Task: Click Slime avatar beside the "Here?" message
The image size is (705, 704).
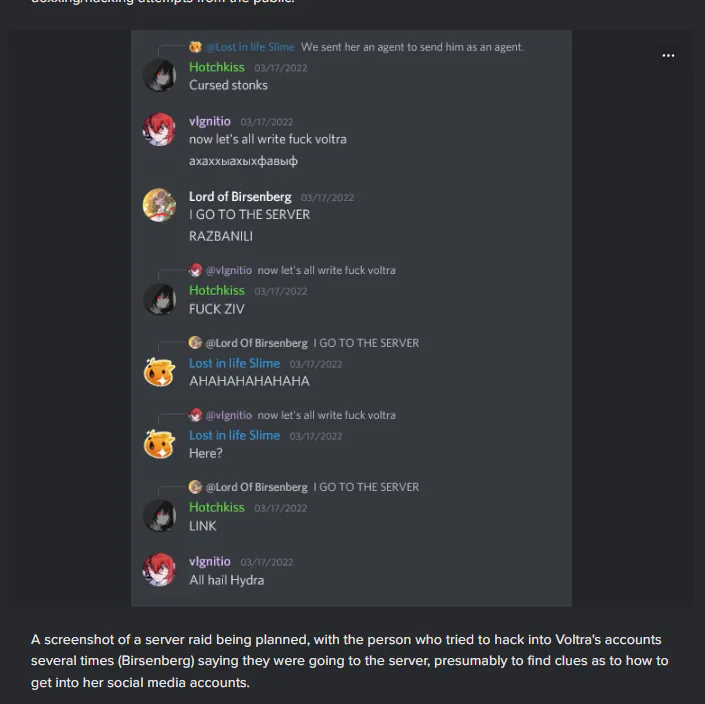Action: coord(160,444)
